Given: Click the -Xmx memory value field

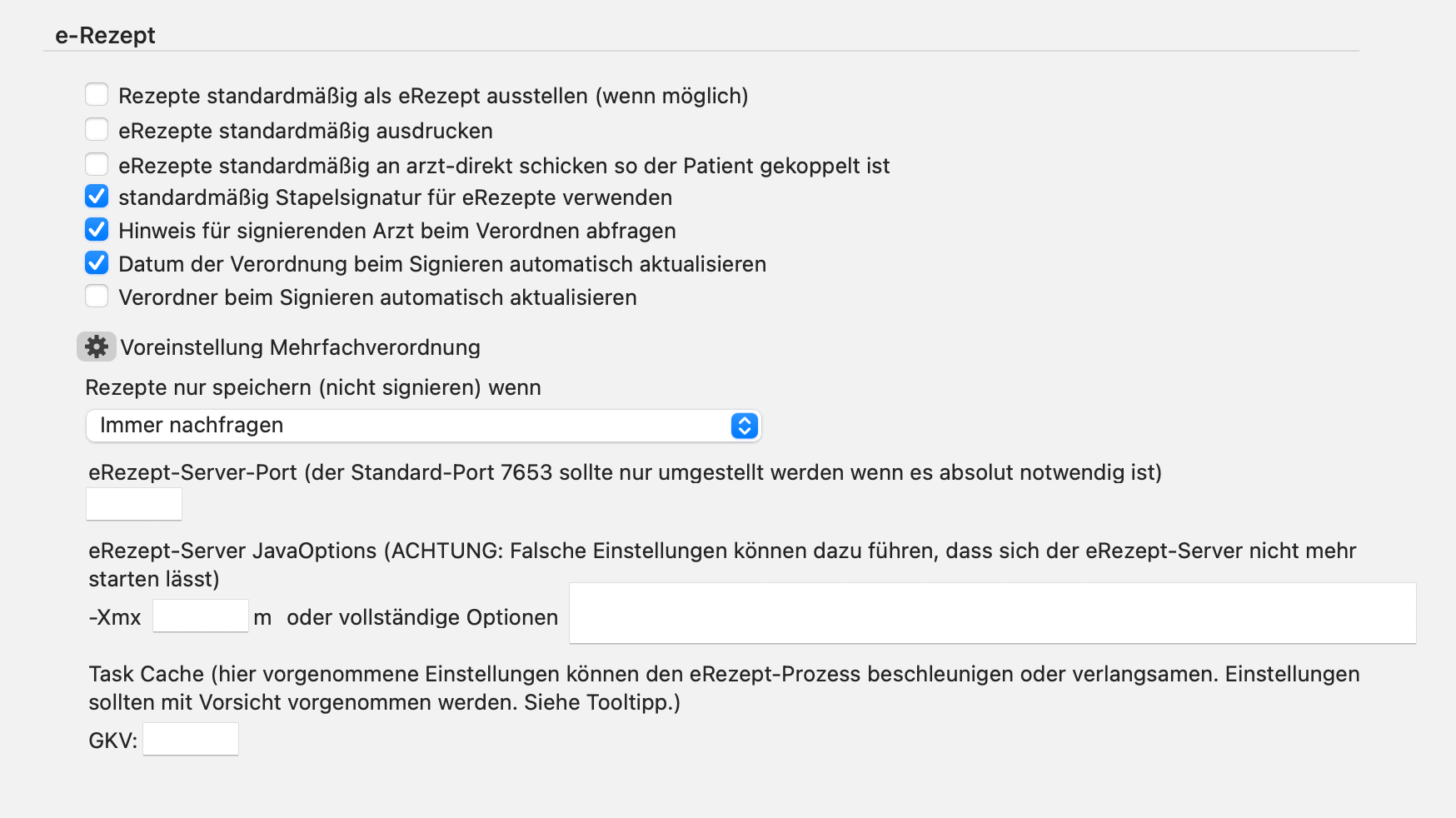Looking at the screenshot, I should pos(201,616).
